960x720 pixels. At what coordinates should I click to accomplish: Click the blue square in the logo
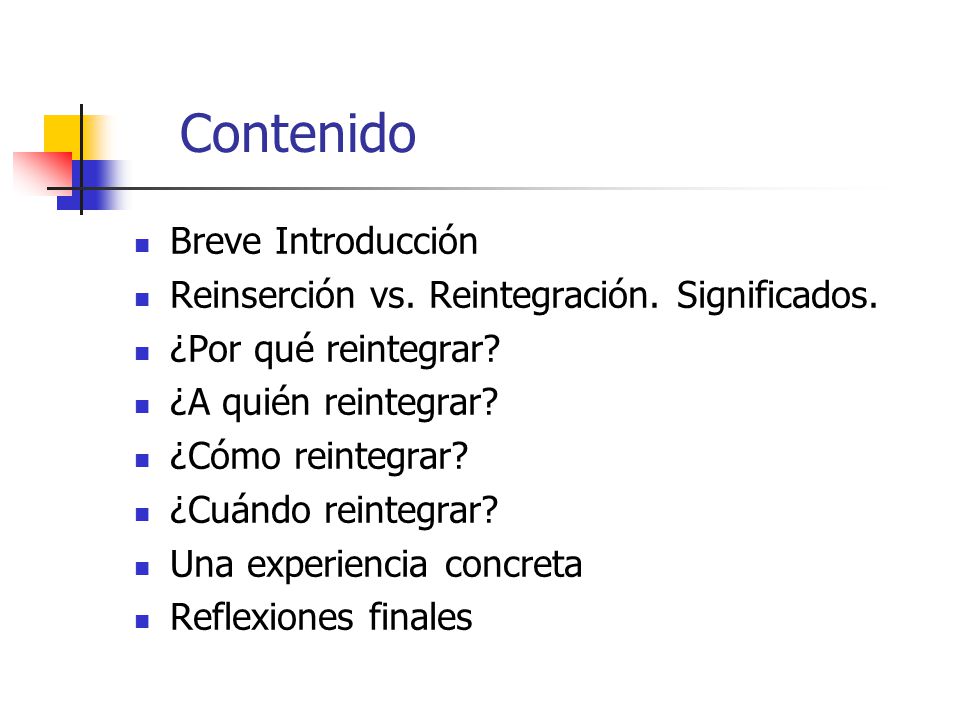(92, 185)
